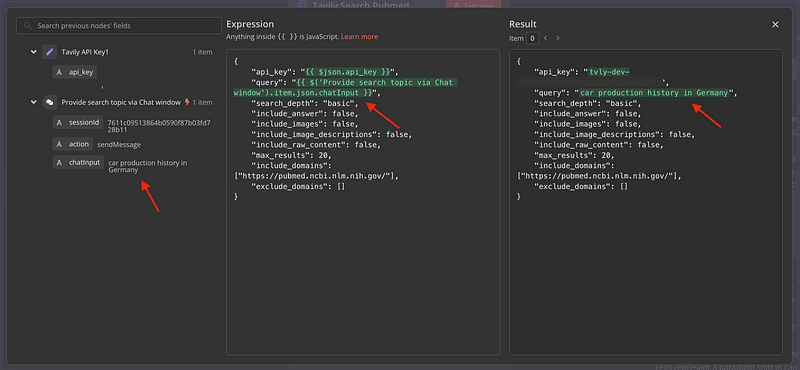The image size is (800, 370).
Task: Click the lightning trigger icon next to Chat window
Action: pos(187,102)
